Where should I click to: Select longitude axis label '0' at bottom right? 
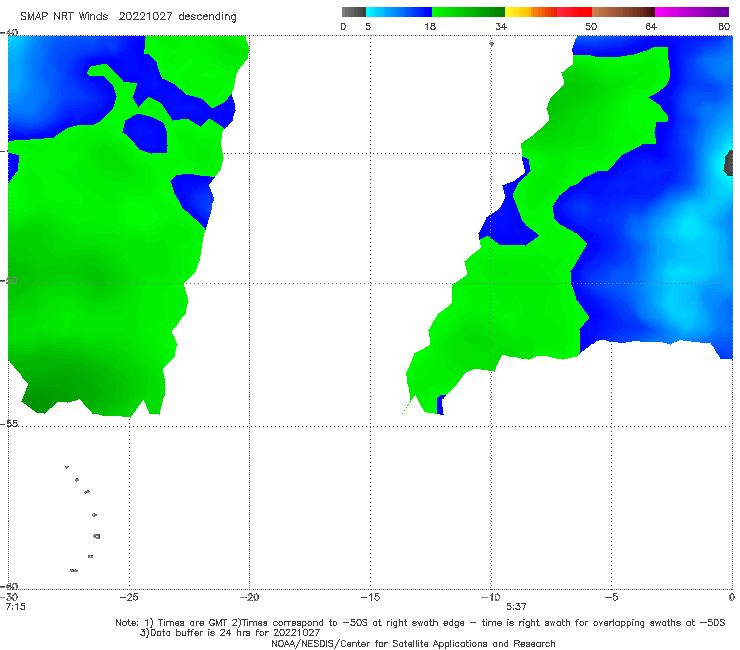pos(732,597)
